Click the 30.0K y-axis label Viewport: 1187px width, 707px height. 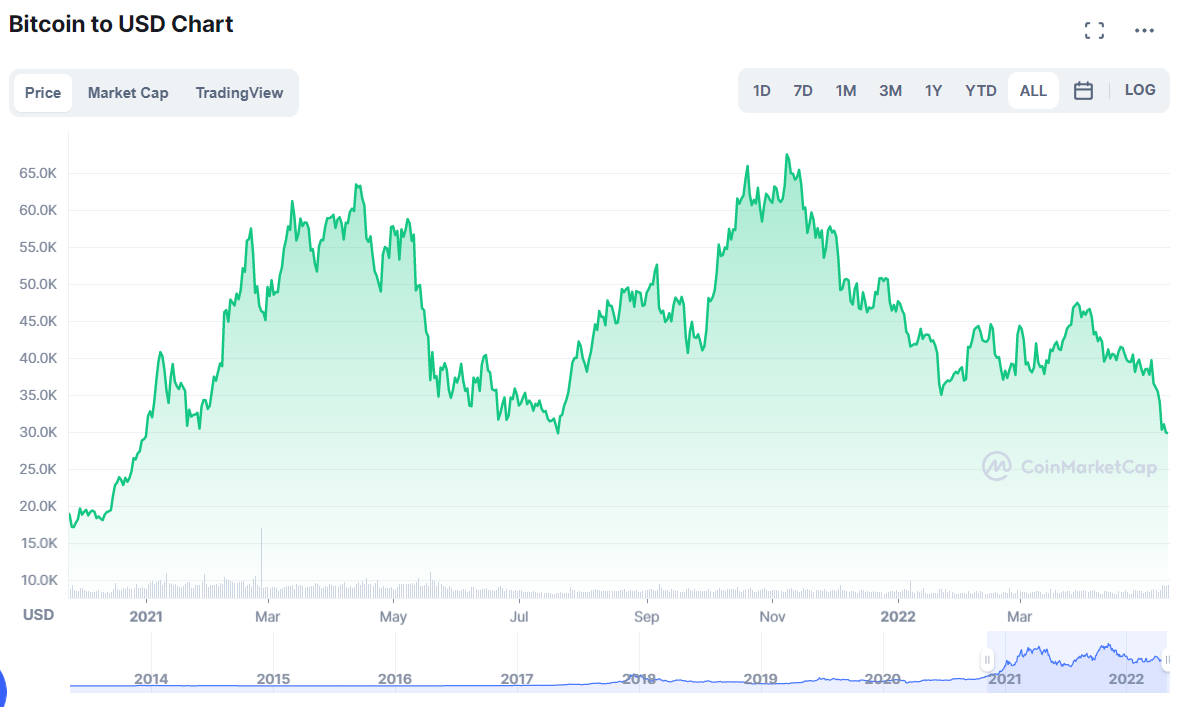click(x=38, y=432)
